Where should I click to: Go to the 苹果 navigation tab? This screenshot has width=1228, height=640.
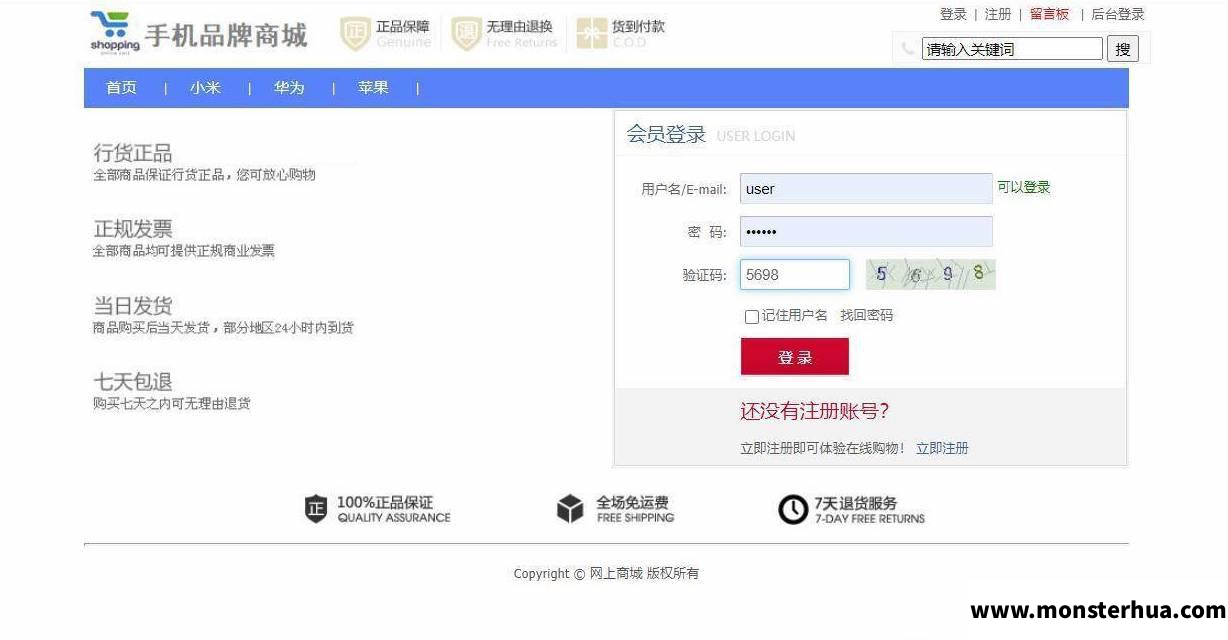click(x=373, y=88)
